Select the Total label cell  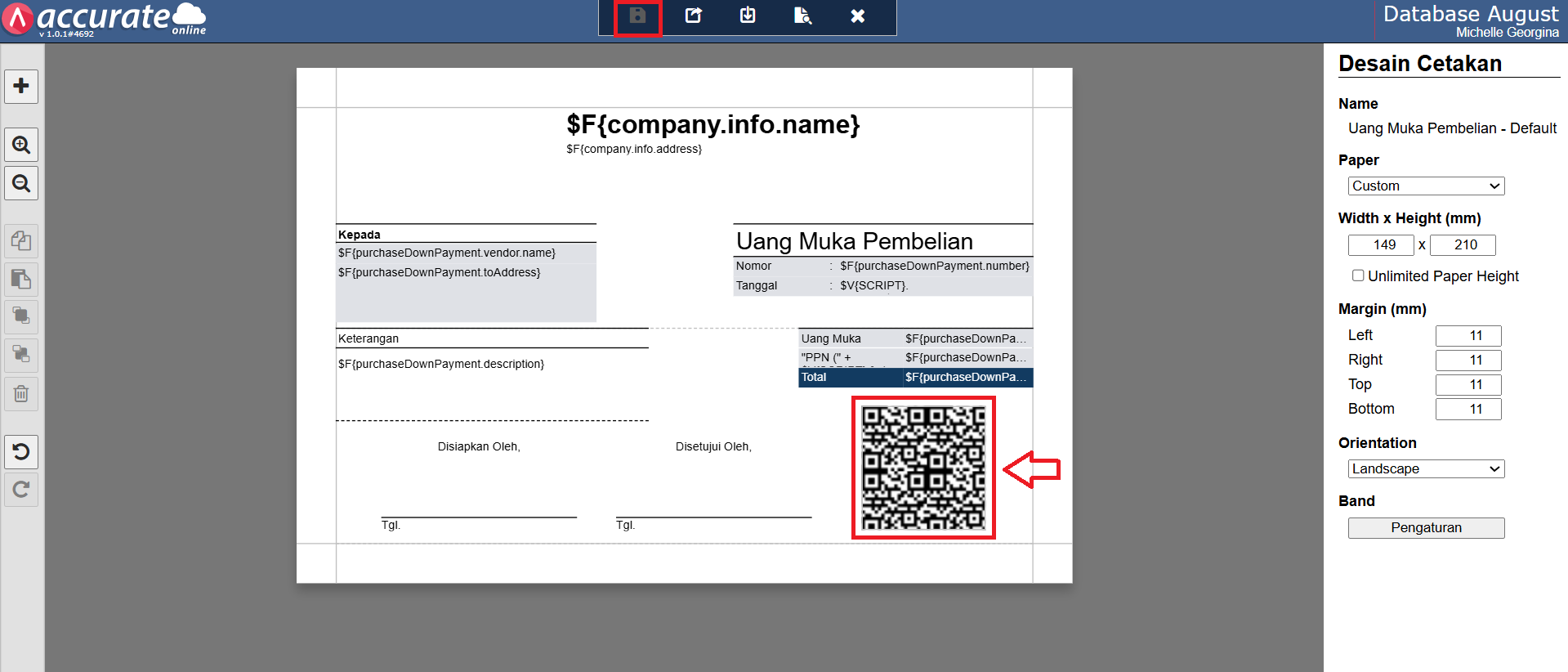coord(814,378)
